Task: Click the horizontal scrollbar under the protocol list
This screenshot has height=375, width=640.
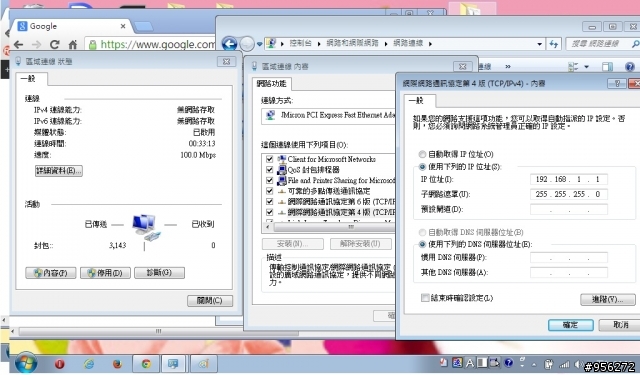Action: pyautogui.click(x=334, y=227)
